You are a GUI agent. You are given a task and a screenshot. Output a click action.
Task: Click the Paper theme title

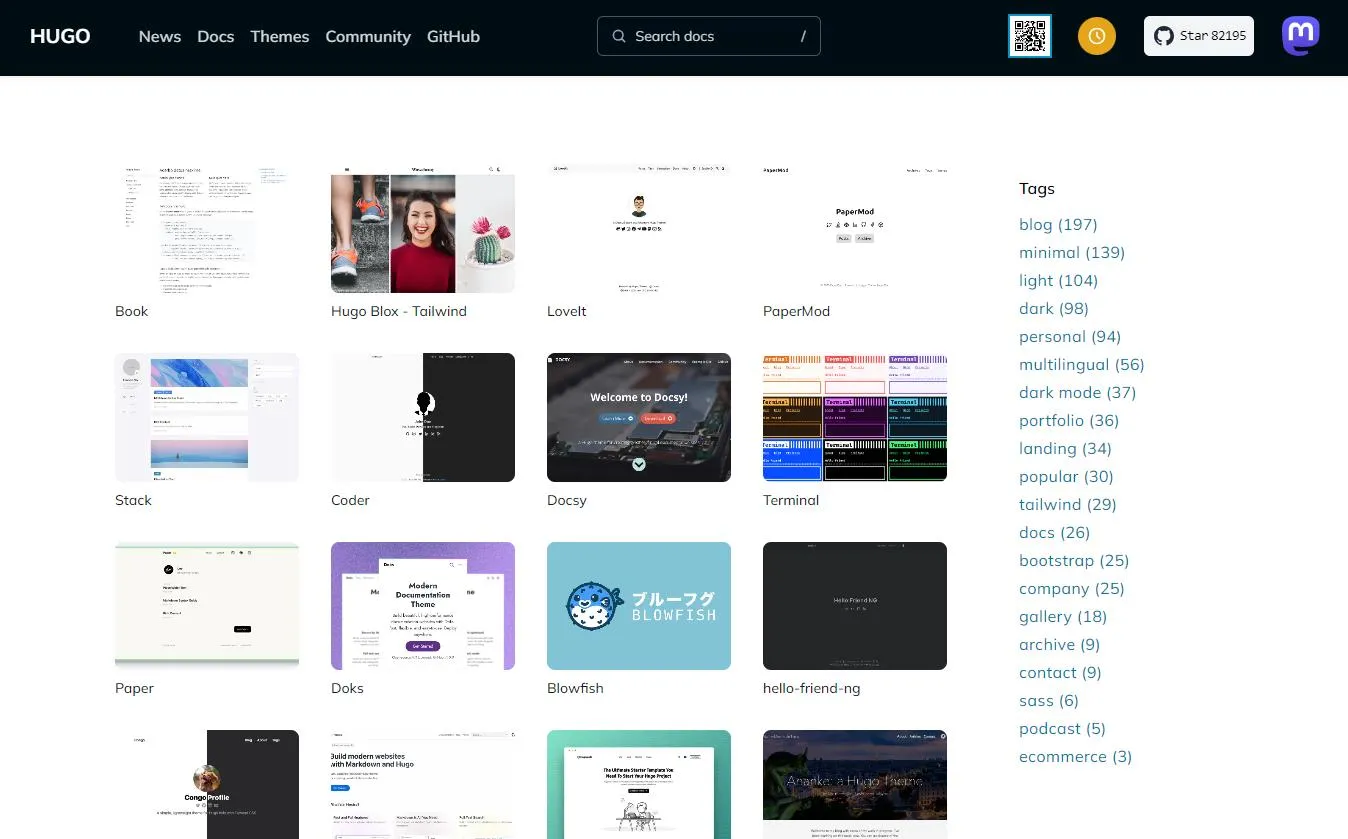pyautogui.click(x=134, y=688)
